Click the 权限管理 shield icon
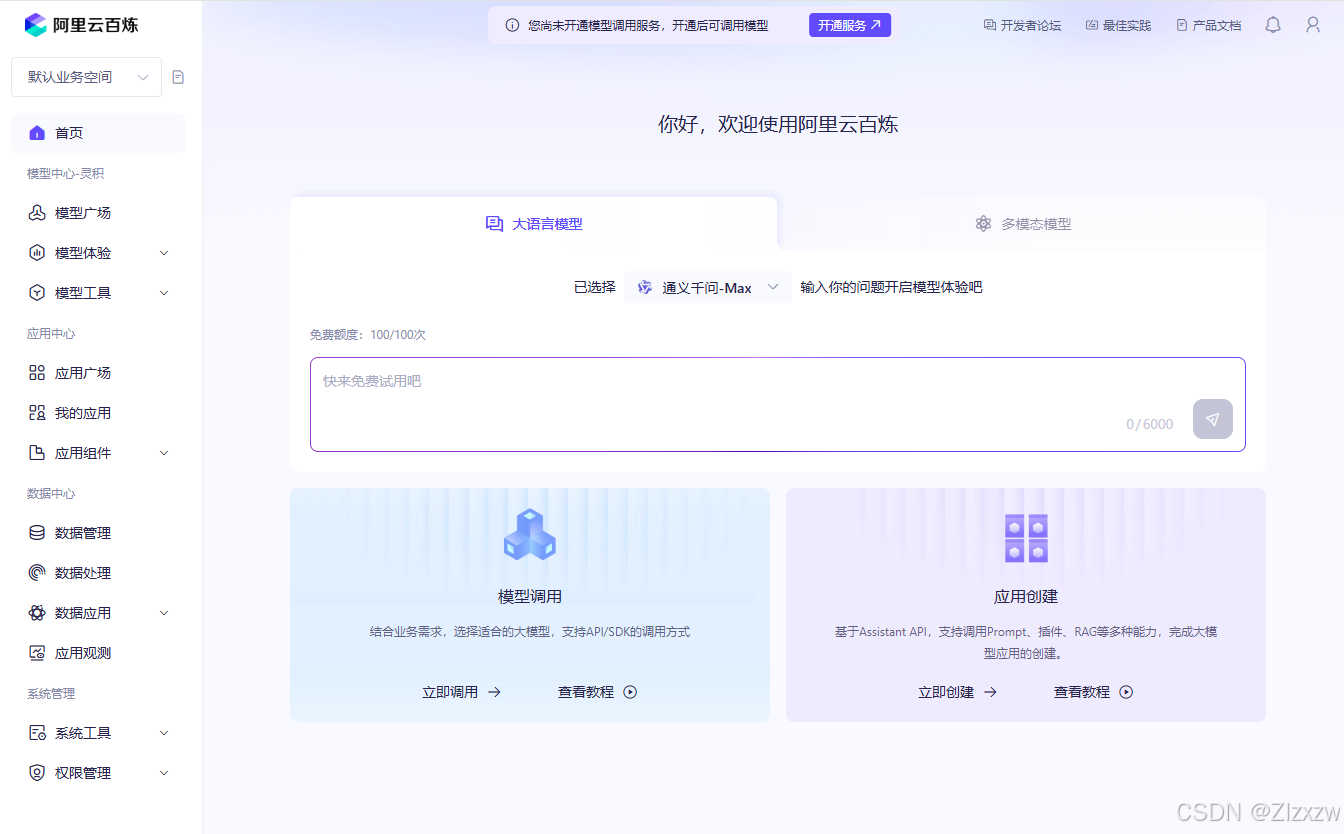1344x834 pixels. pyautogui.click(x=37, y=773)
